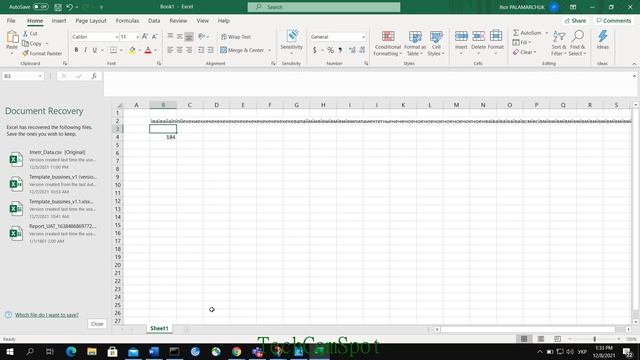
Task: Toggle bold formatting
Action: coord(76,50)
